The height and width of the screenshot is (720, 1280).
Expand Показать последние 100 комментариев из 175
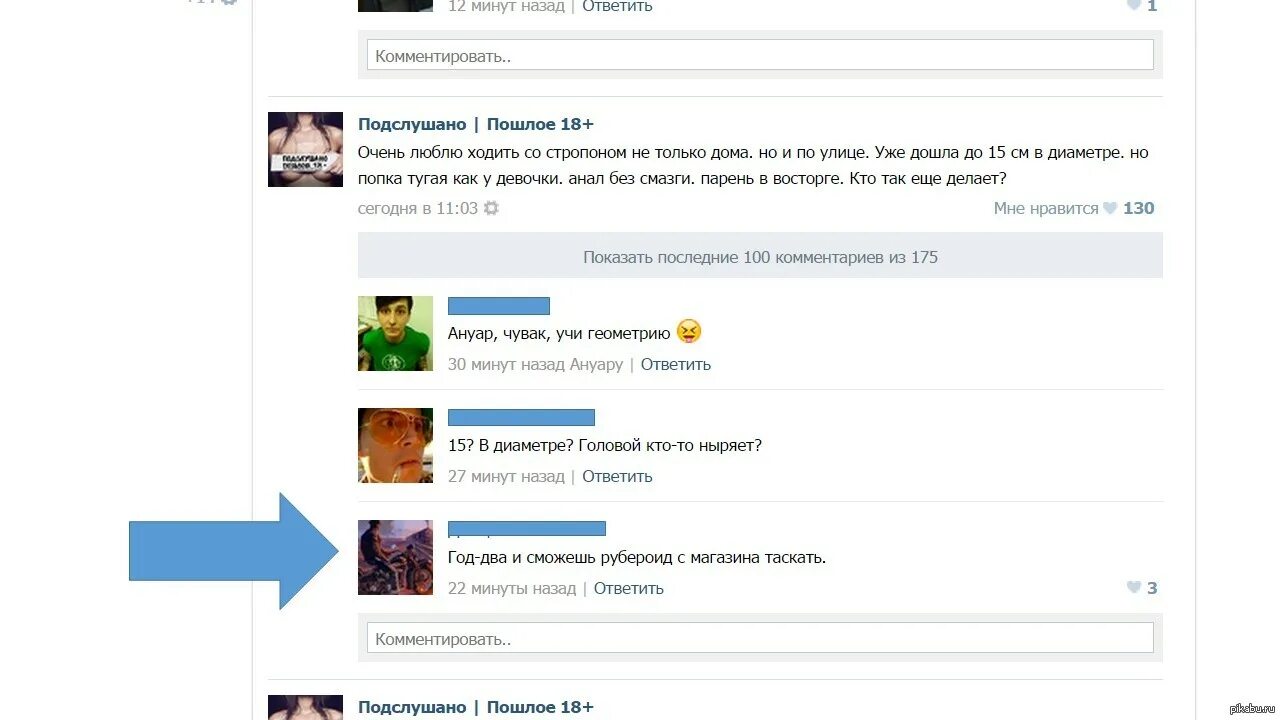760,256
